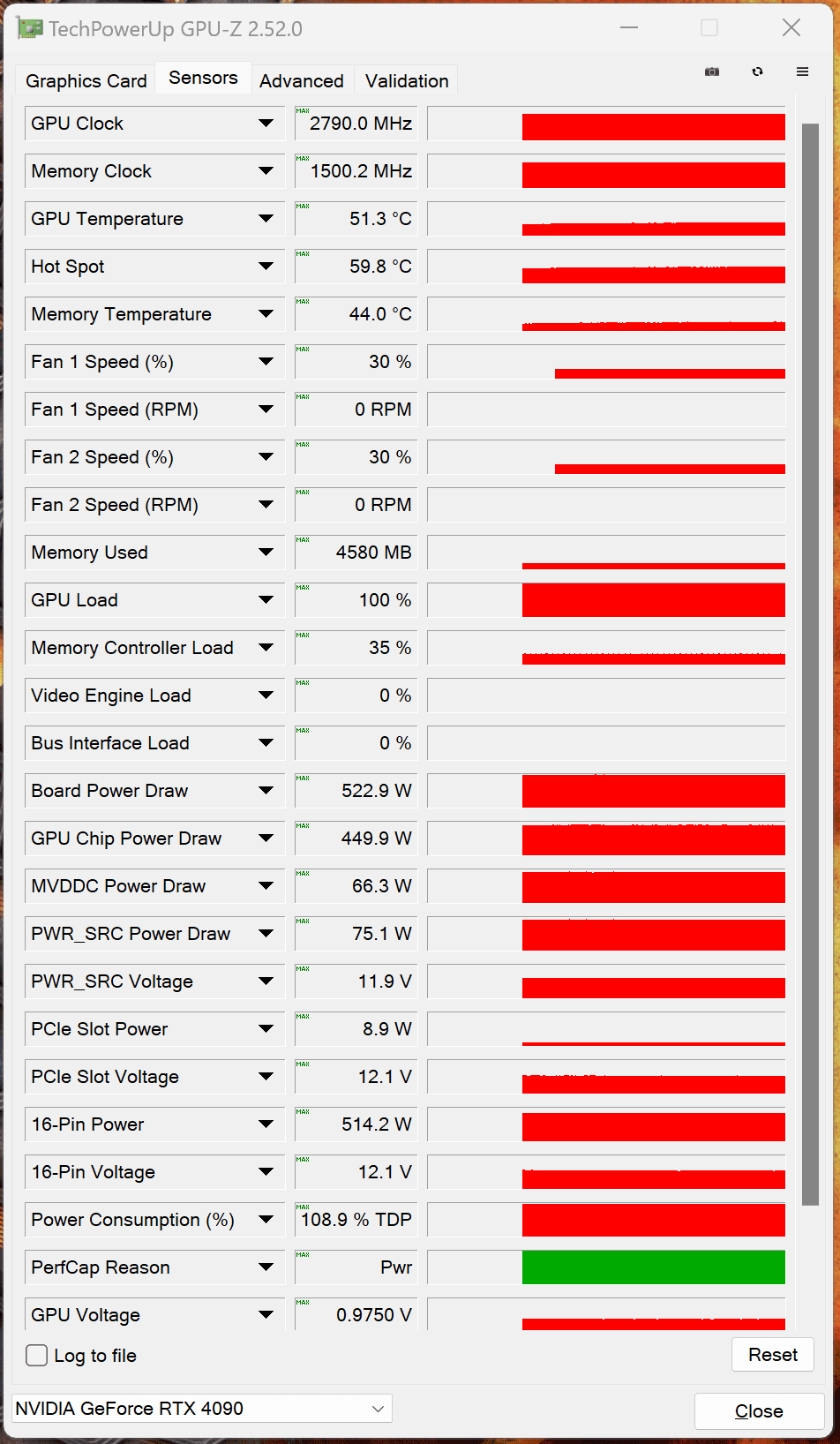Open the Bus Interface Load dropdown
Image resolution: width=840 pixels, height=1444 pixels.
(266, 743)
